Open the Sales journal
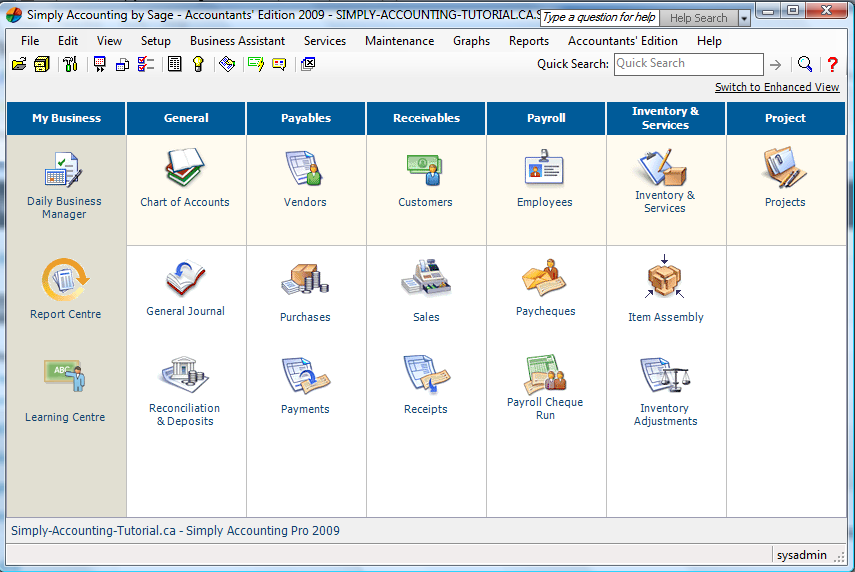The image size is (855, 572). click(x=426, y=291)
